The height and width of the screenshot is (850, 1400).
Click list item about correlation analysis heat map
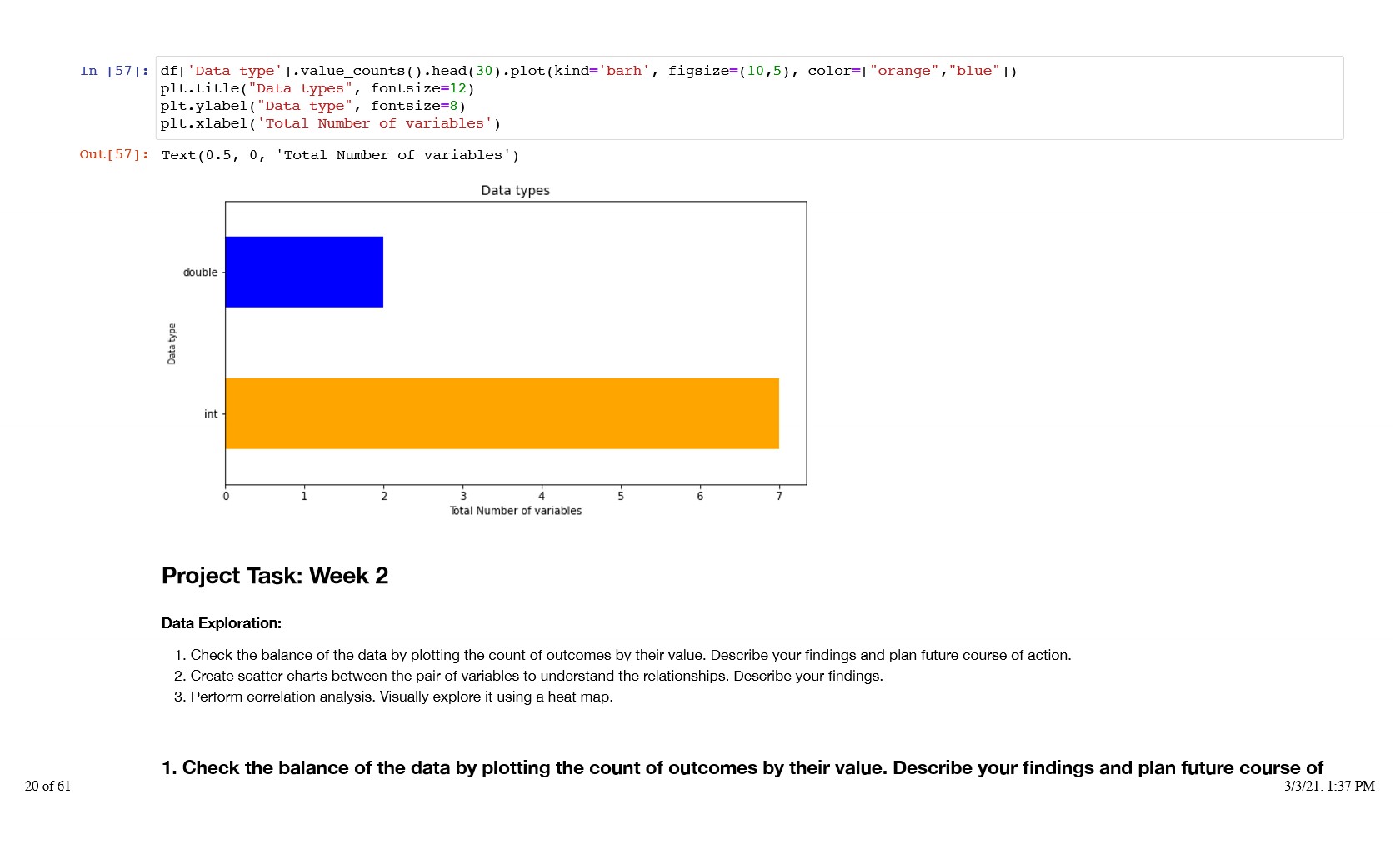(x=401, y=697)
